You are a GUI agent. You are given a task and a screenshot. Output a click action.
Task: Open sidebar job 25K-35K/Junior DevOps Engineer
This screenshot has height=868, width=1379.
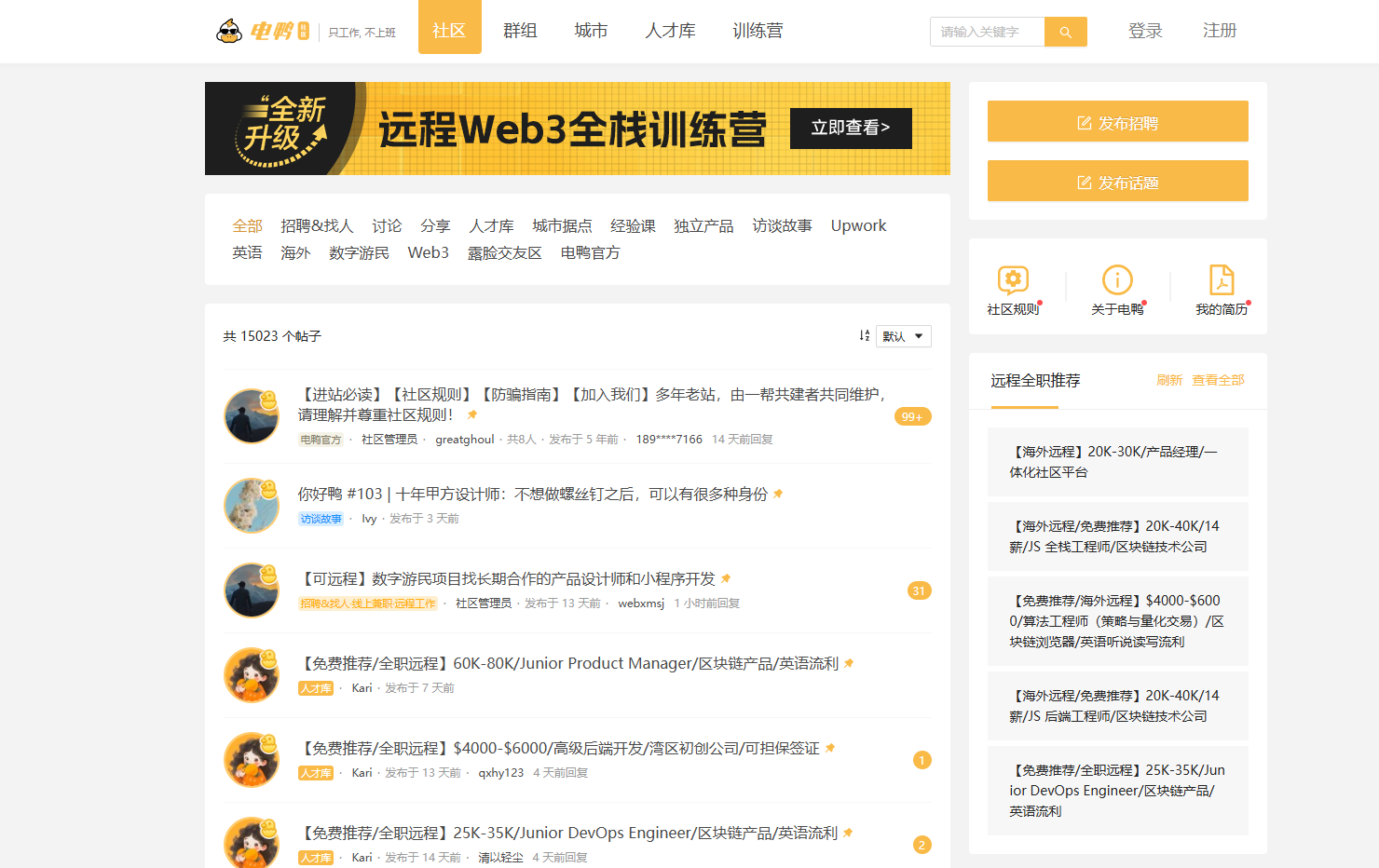click(x=1118, y=791)
